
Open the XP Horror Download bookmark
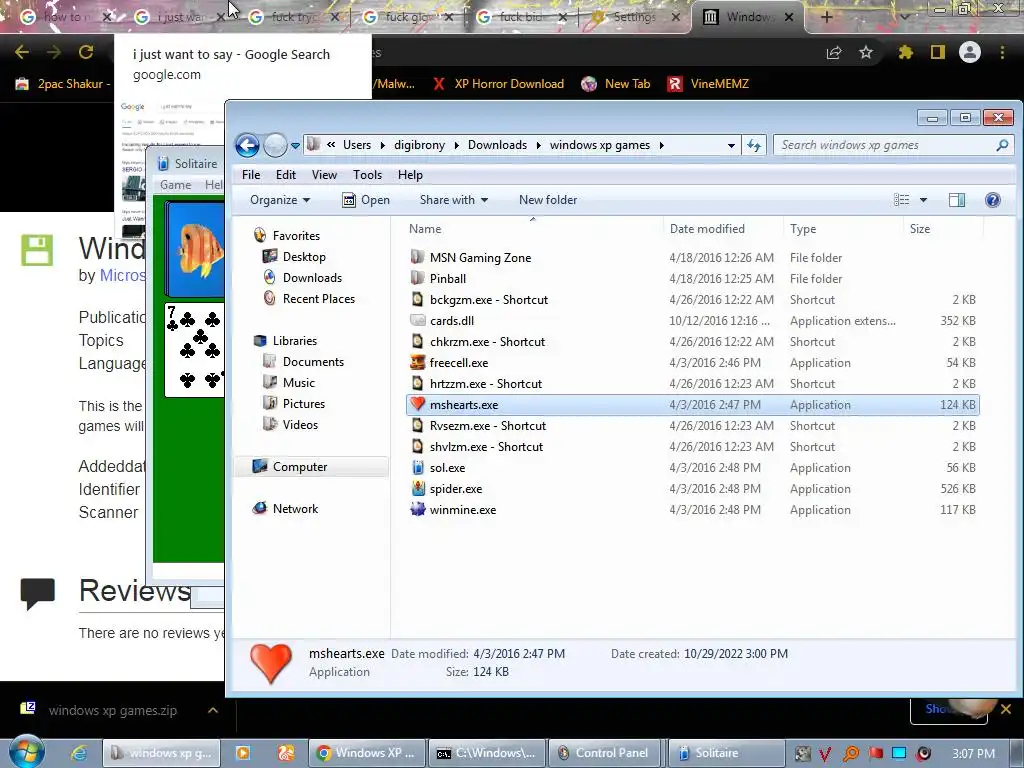(x=499, y=84)
